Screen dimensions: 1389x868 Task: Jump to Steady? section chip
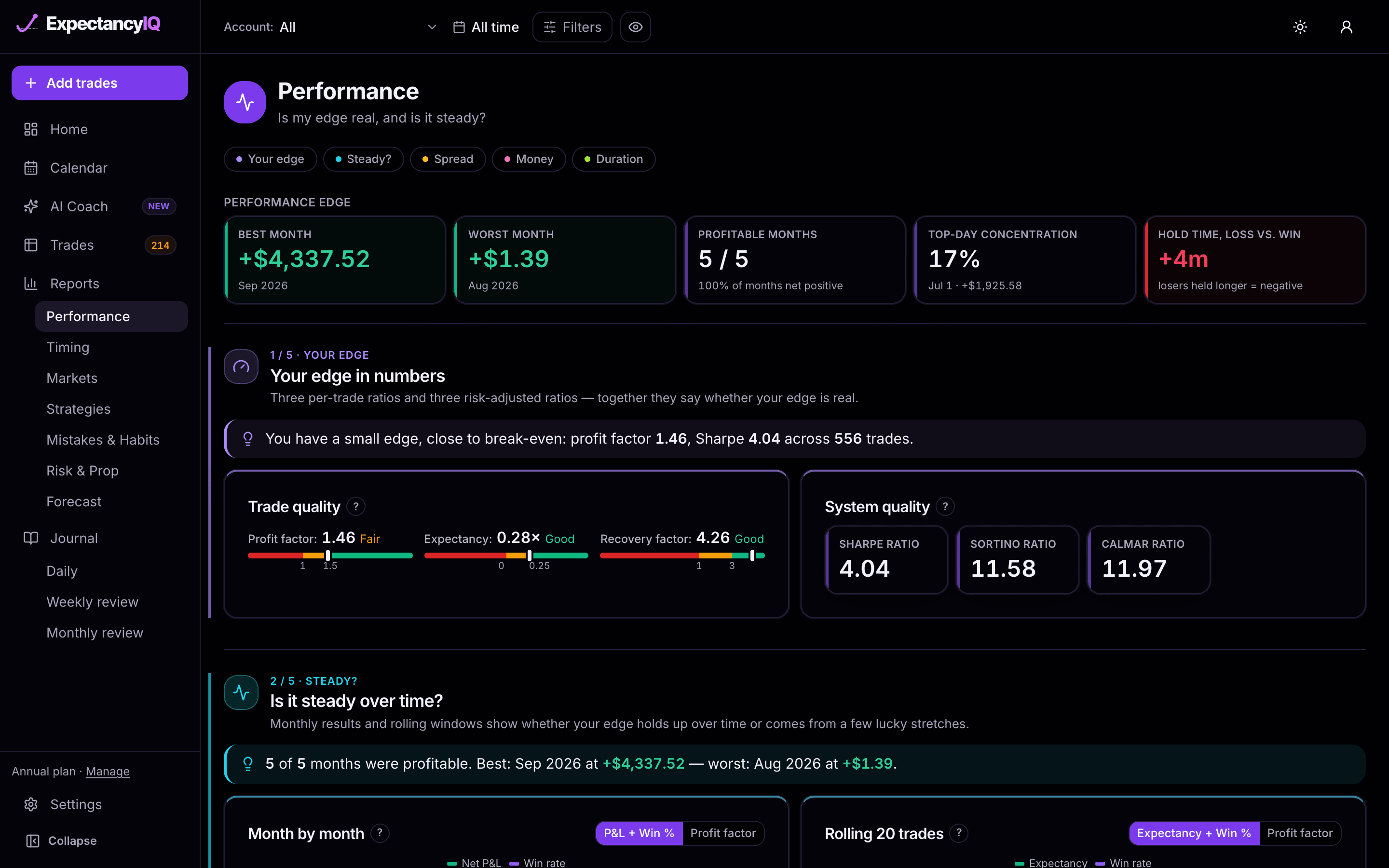point(363,159)
